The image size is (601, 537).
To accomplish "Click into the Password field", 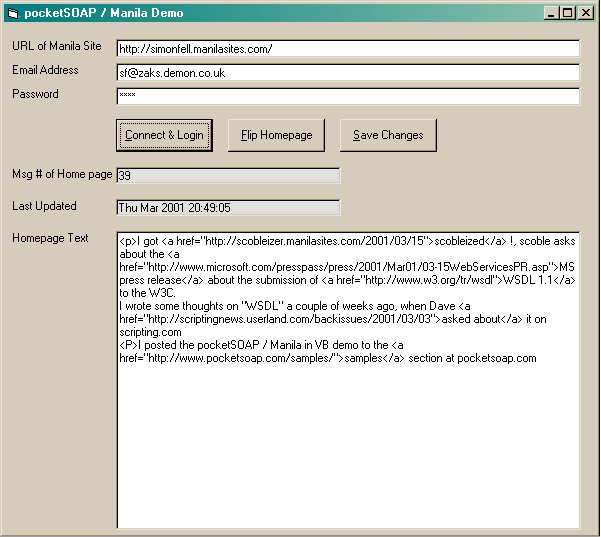I will pos(348,96).
